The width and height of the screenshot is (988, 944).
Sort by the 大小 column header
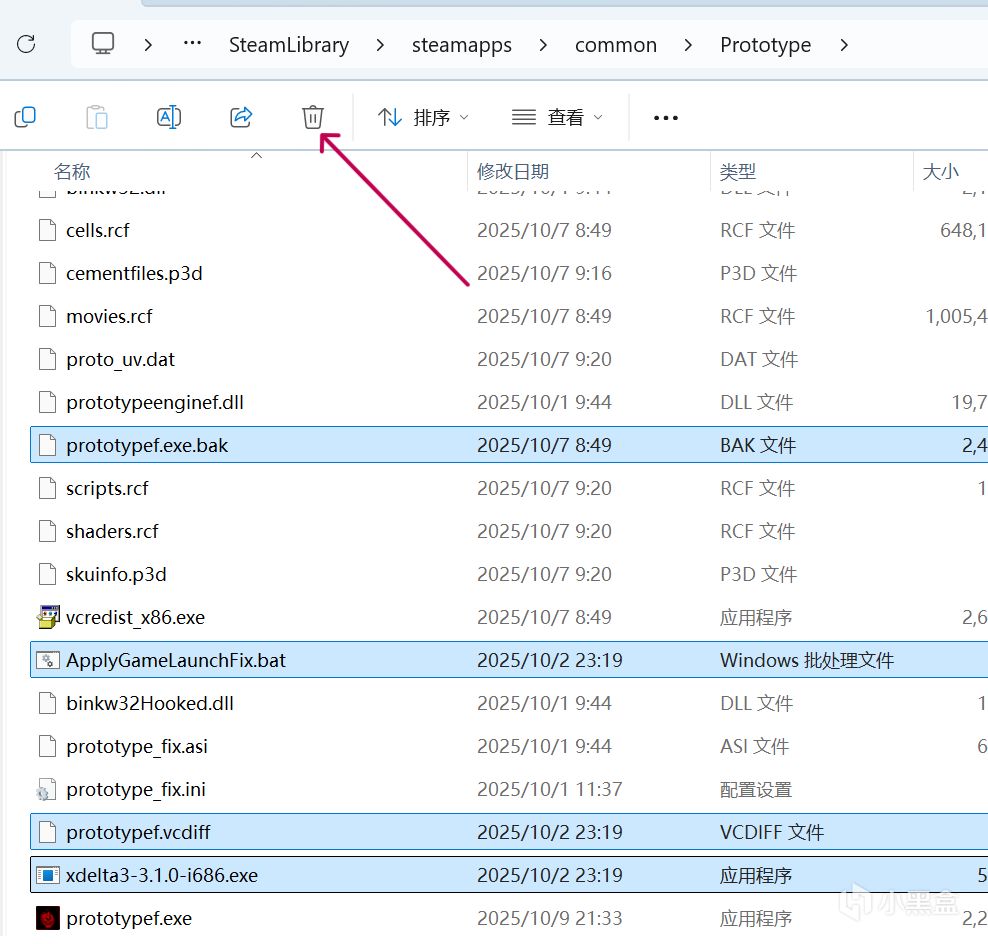[x=941, y=171]
